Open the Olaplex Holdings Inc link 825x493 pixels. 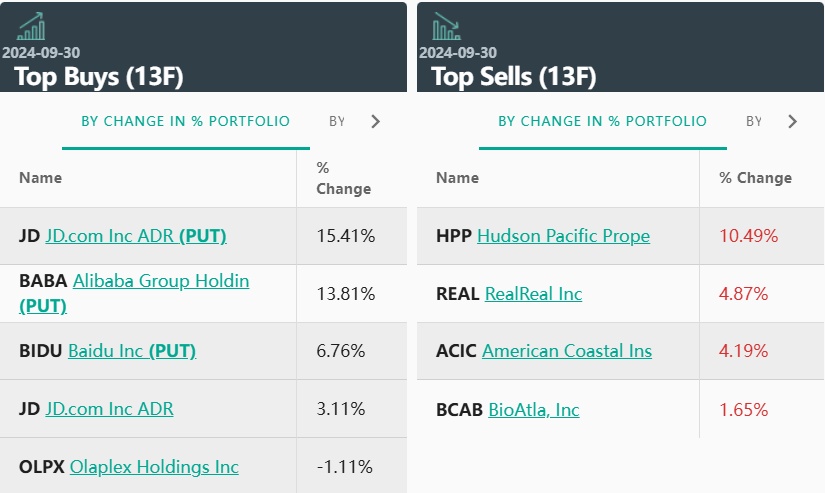pyautogui.click(x=154, y=467)
